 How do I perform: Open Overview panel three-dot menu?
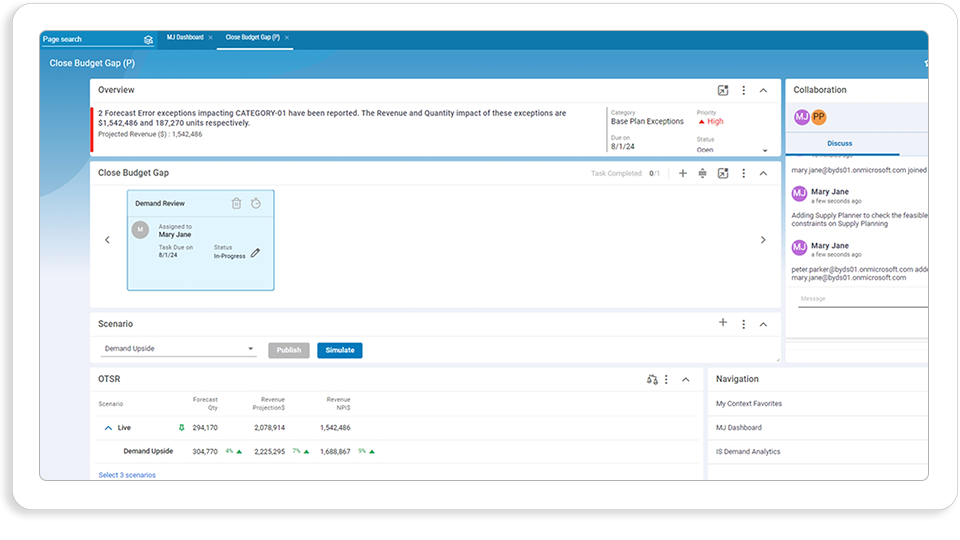click(743, 90)
